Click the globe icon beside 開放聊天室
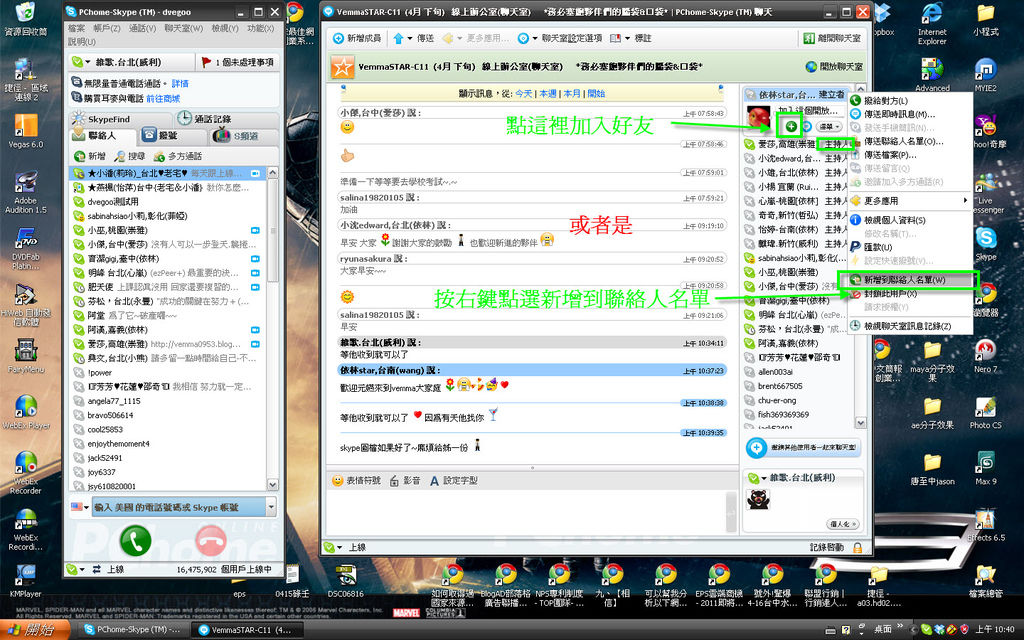The image size is (1024, 640). (x=811, y=67)
